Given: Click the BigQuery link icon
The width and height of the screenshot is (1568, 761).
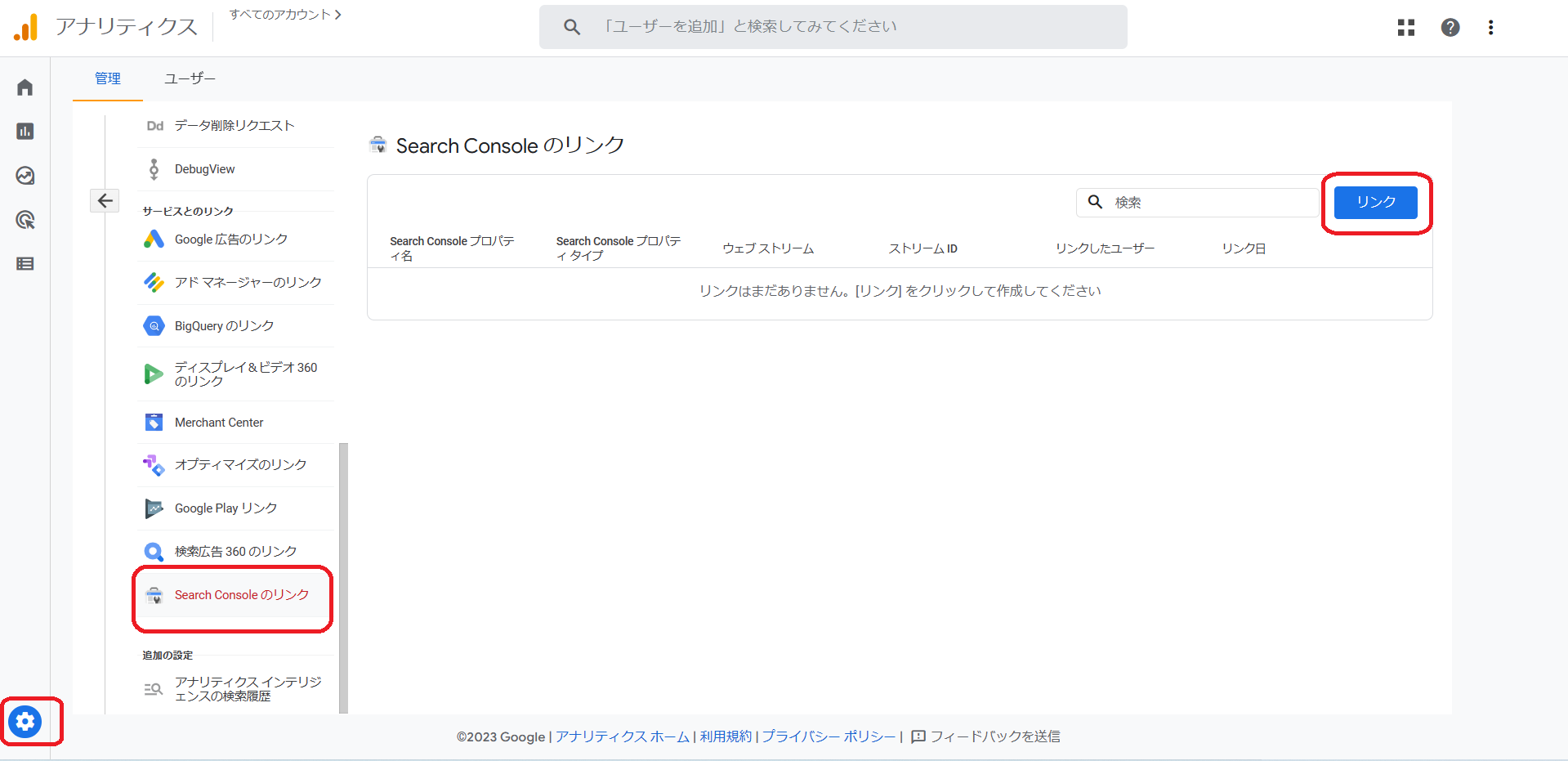Looking at the screenshot, I should [154, 326].
